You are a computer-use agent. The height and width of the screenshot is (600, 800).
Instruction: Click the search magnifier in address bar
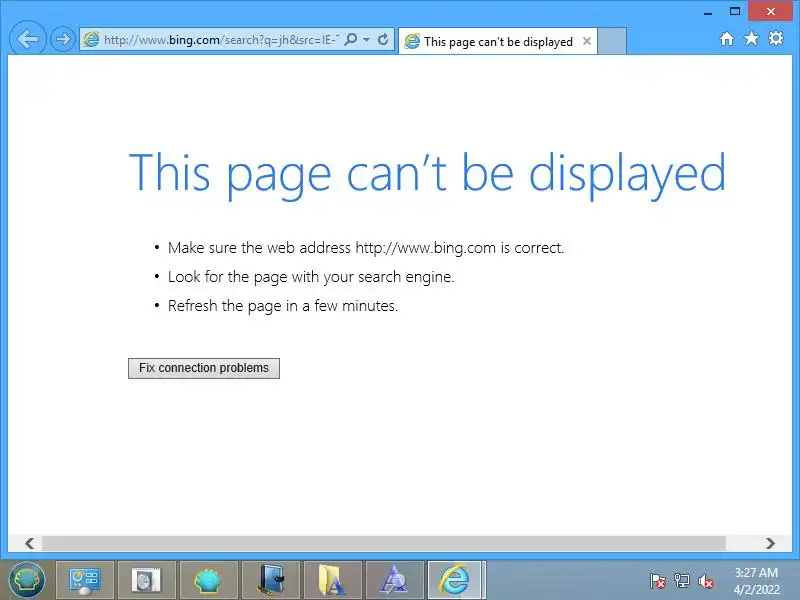[351, 39]
